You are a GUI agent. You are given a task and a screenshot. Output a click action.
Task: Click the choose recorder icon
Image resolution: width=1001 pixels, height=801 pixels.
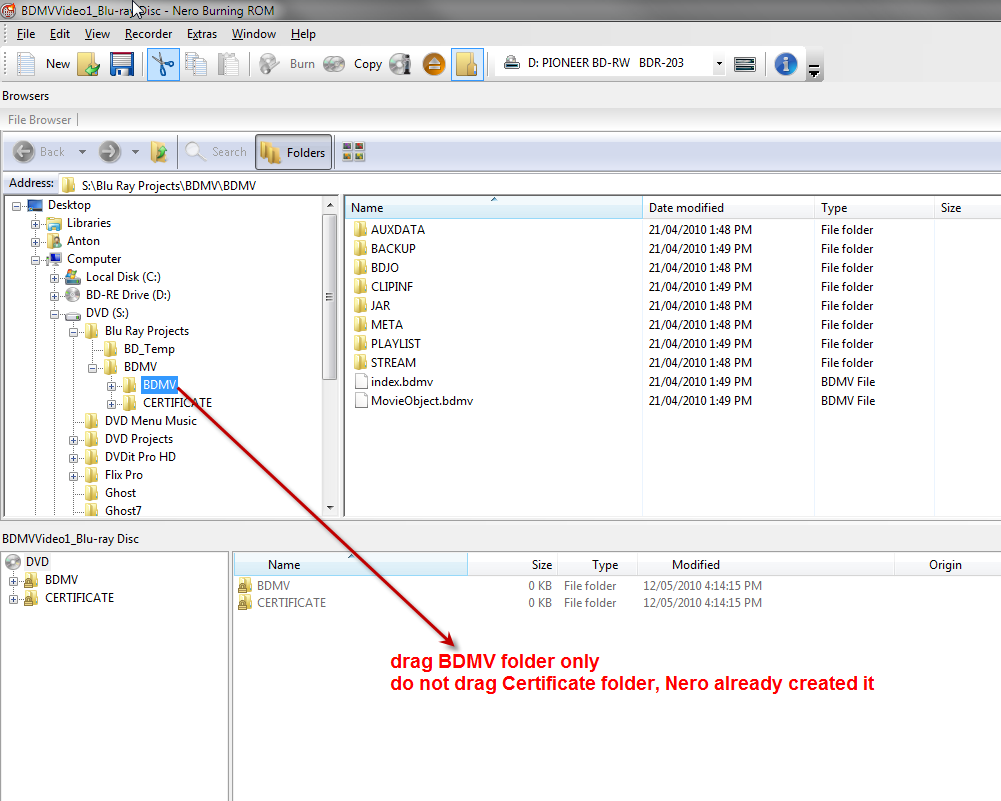click(745, 64)
